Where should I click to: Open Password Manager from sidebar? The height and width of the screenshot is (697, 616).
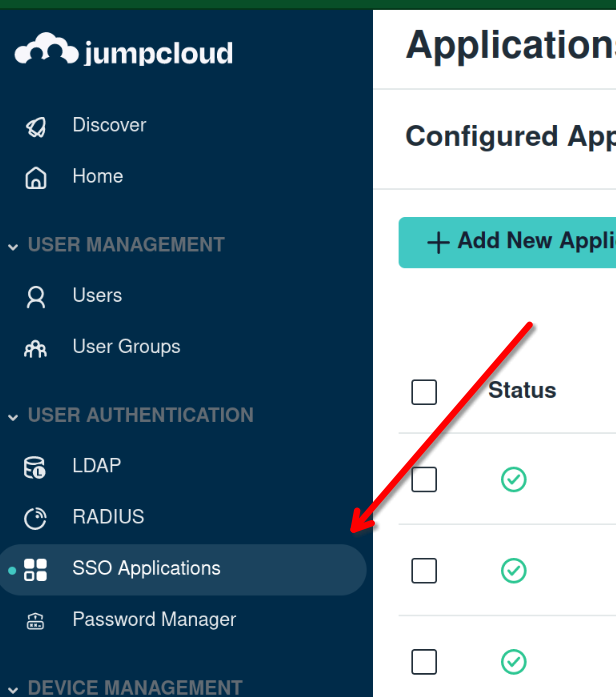coord(154,619)
